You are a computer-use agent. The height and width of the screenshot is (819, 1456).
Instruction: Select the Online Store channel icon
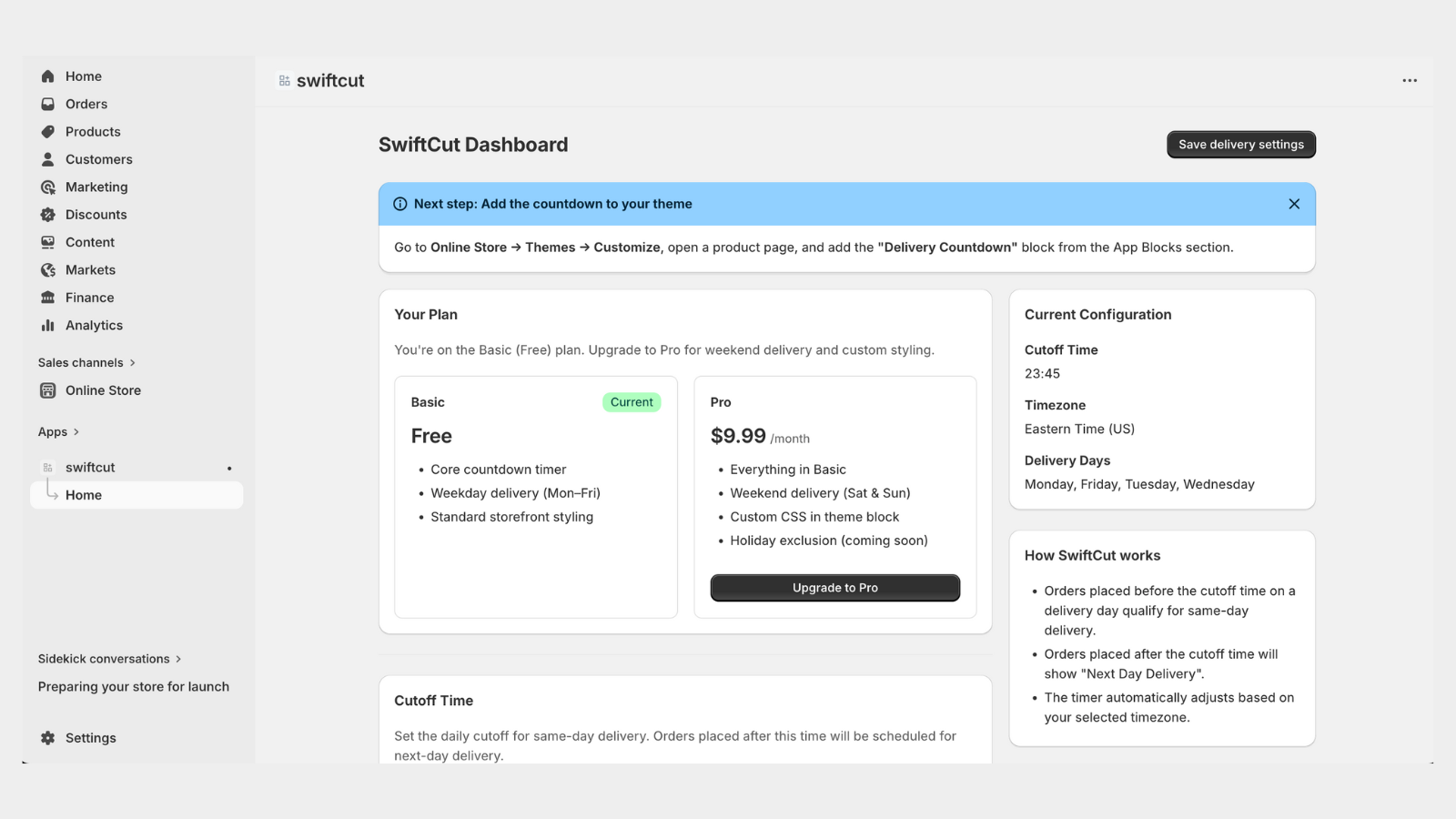point(47,390)
